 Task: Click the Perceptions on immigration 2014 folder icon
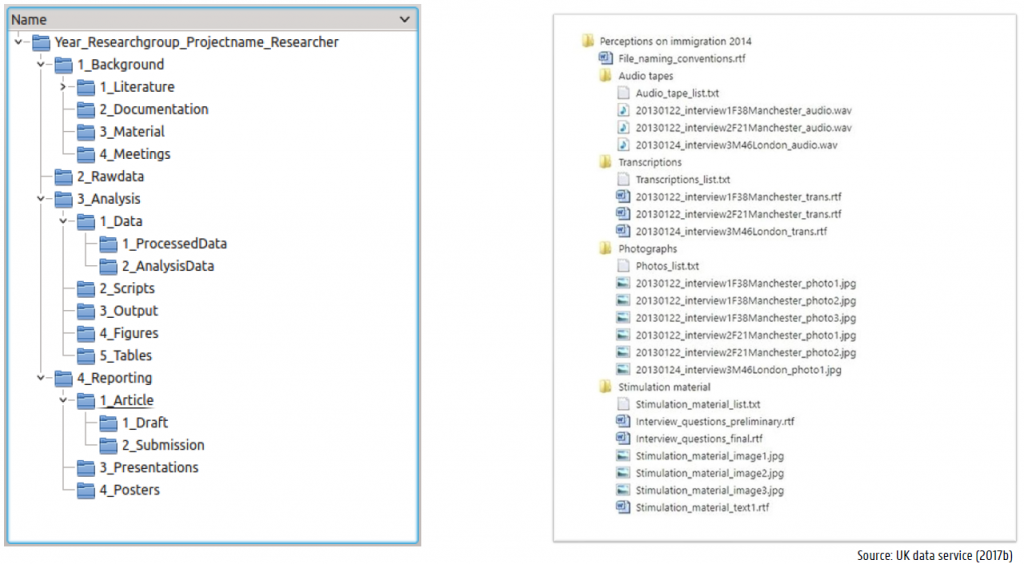point(587,41)
